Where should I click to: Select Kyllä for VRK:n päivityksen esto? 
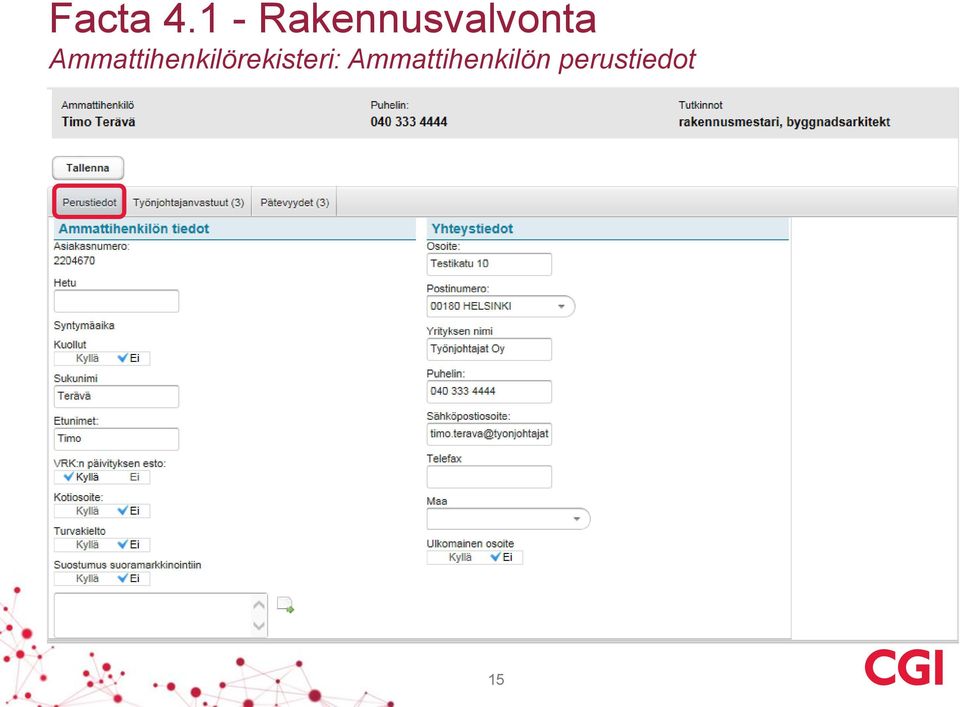[x=79, y=477]
